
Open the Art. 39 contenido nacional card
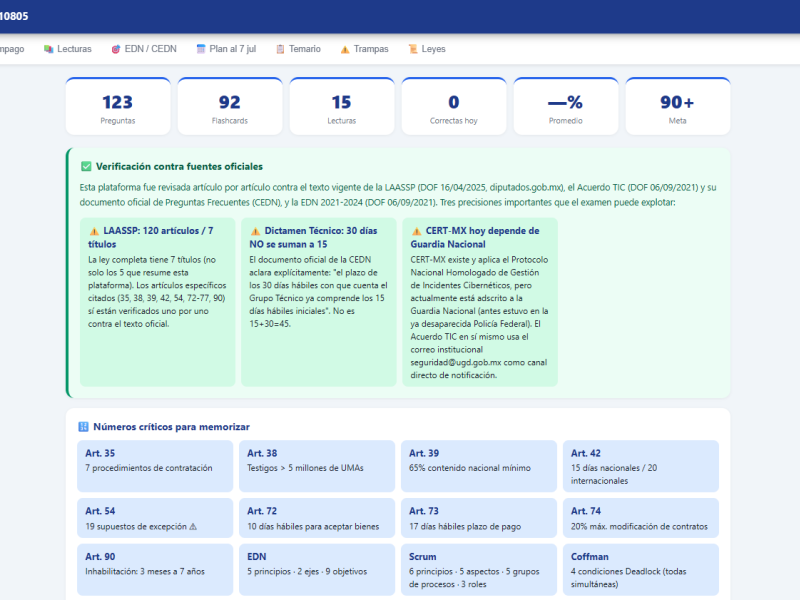tap(479, 466)
